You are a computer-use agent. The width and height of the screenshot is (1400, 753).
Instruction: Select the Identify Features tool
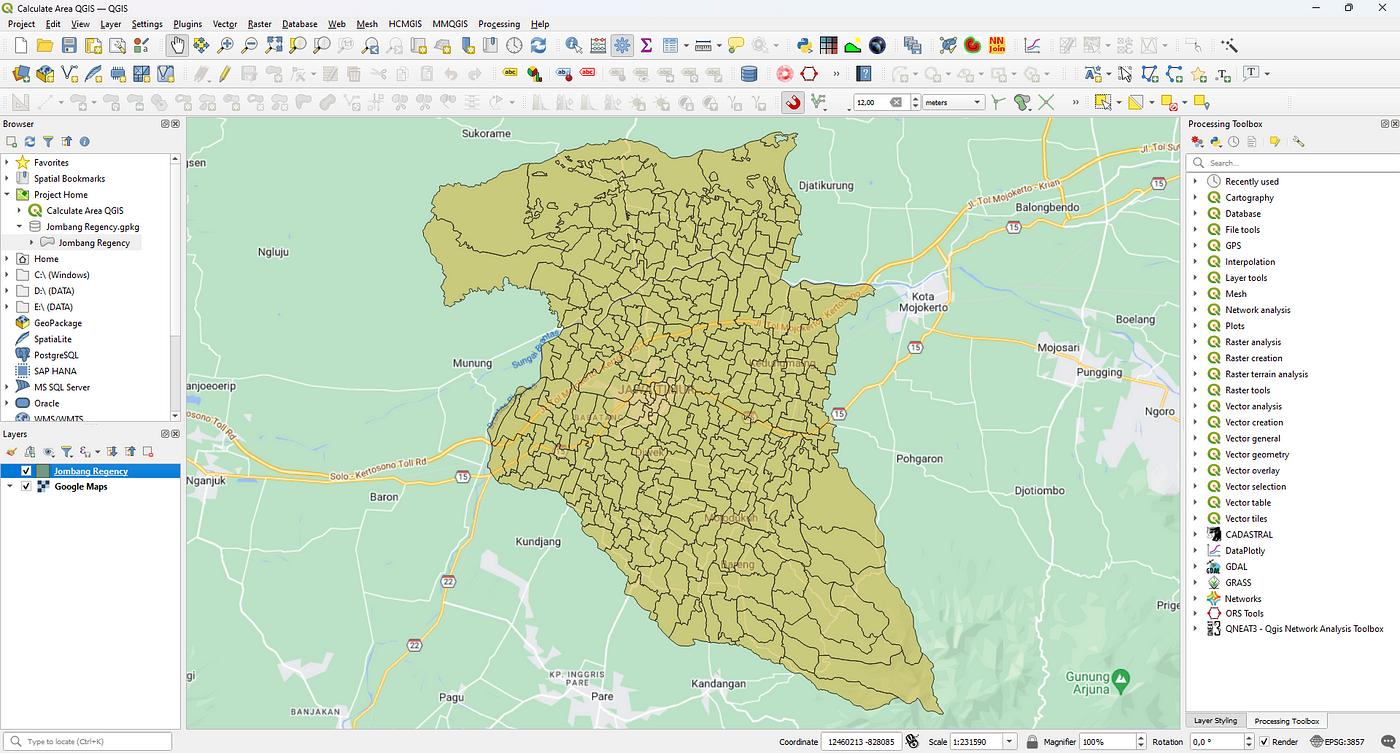coord(573,45)
